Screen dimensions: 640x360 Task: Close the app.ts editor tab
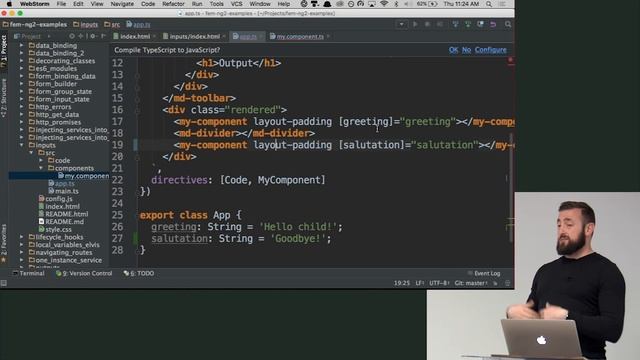pos(261,37)
